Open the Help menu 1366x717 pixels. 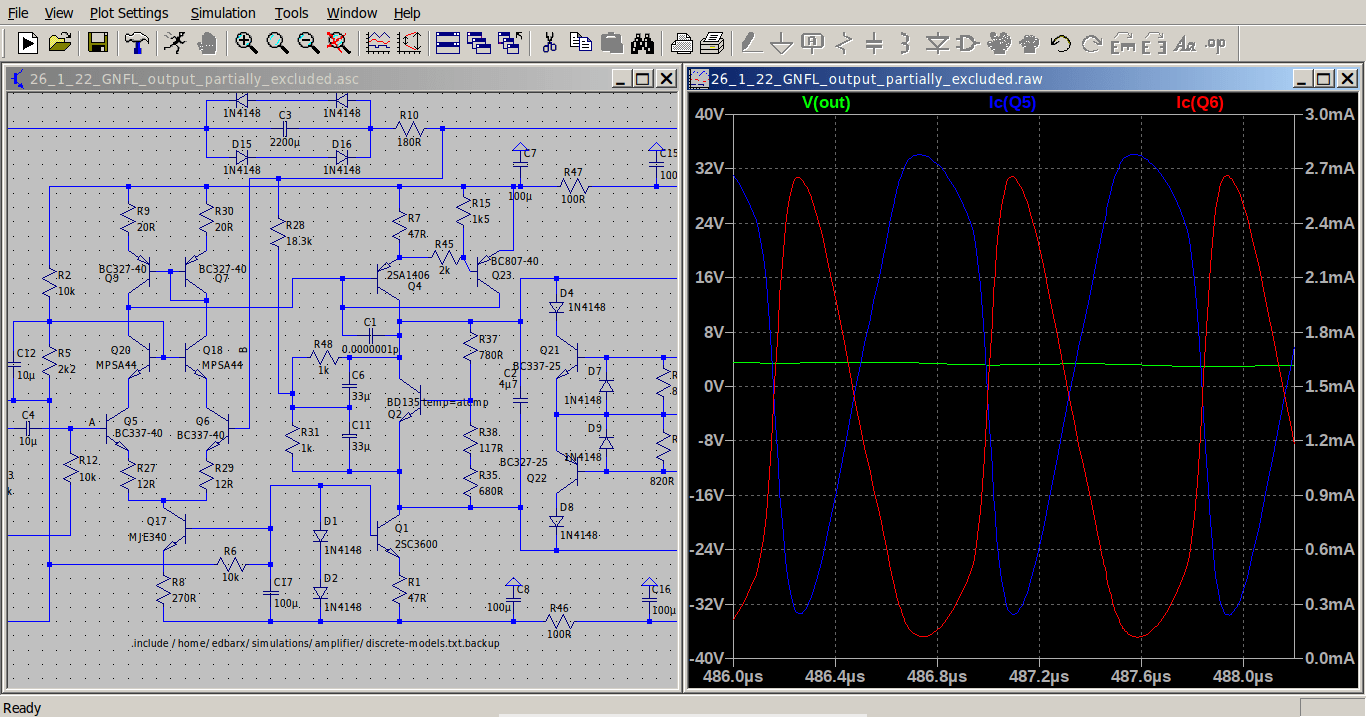tap(407, 13)
